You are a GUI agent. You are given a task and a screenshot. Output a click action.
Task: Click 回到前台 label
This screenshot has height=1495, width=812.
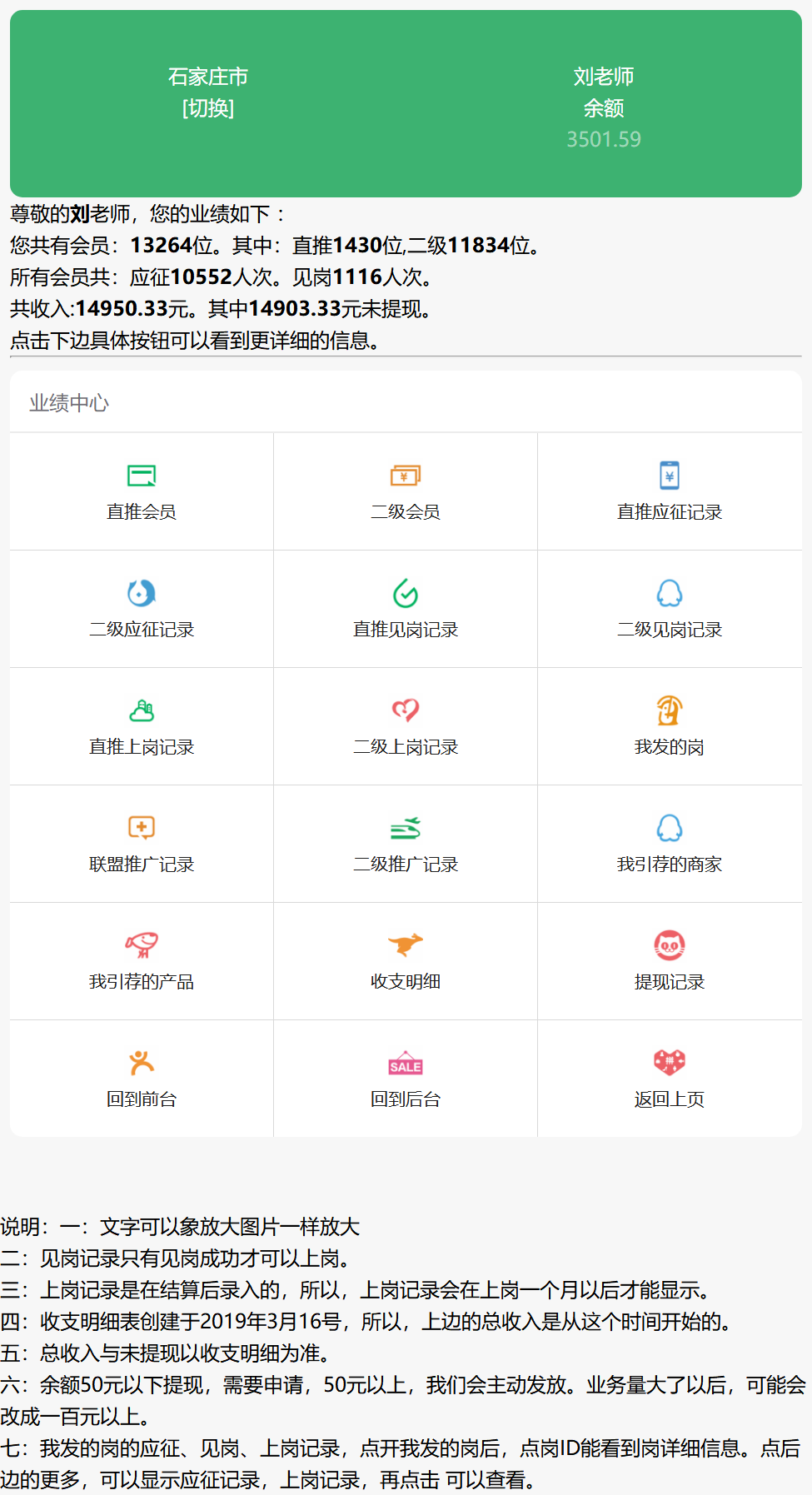(x=142, y=1099)
